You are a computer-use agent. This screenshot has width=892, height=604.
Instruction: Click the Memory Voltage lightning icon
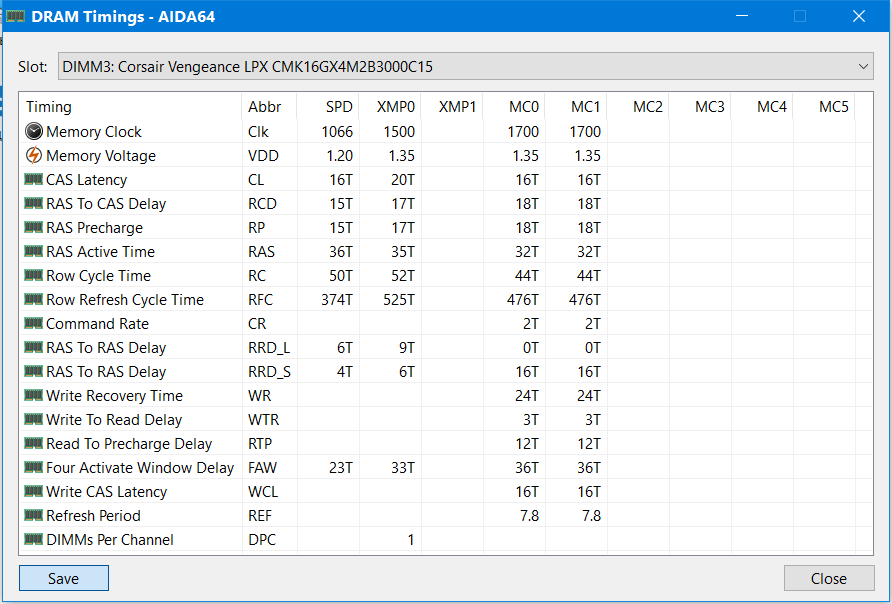[34, 155]
